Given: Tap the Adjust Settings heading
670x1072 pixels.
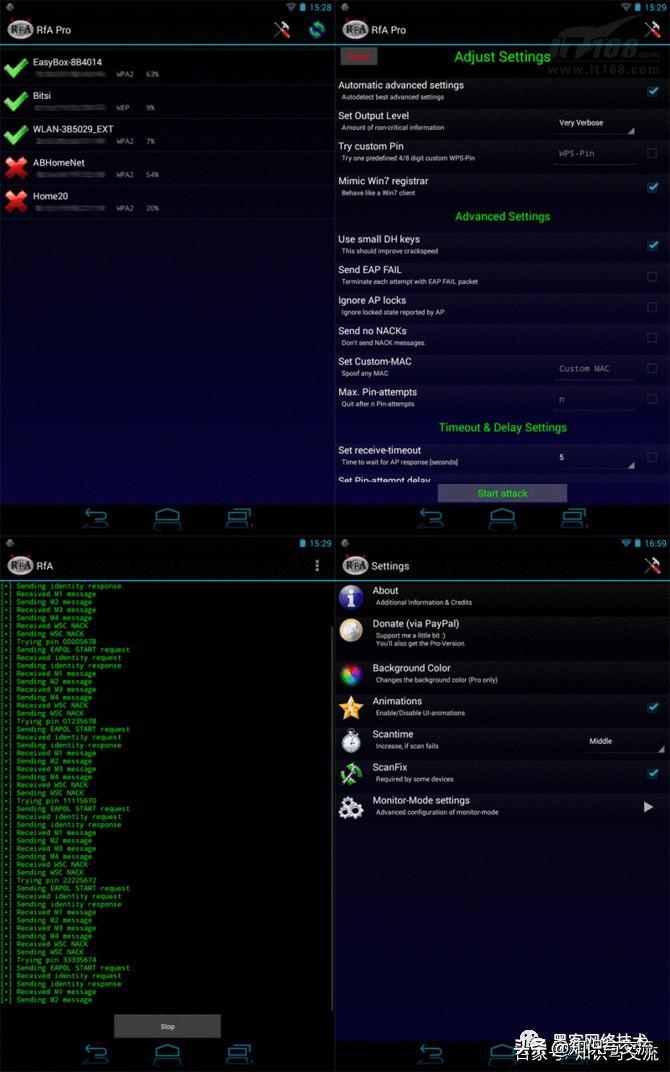Looking at the screenshot, I should click(x=502, y=57).
